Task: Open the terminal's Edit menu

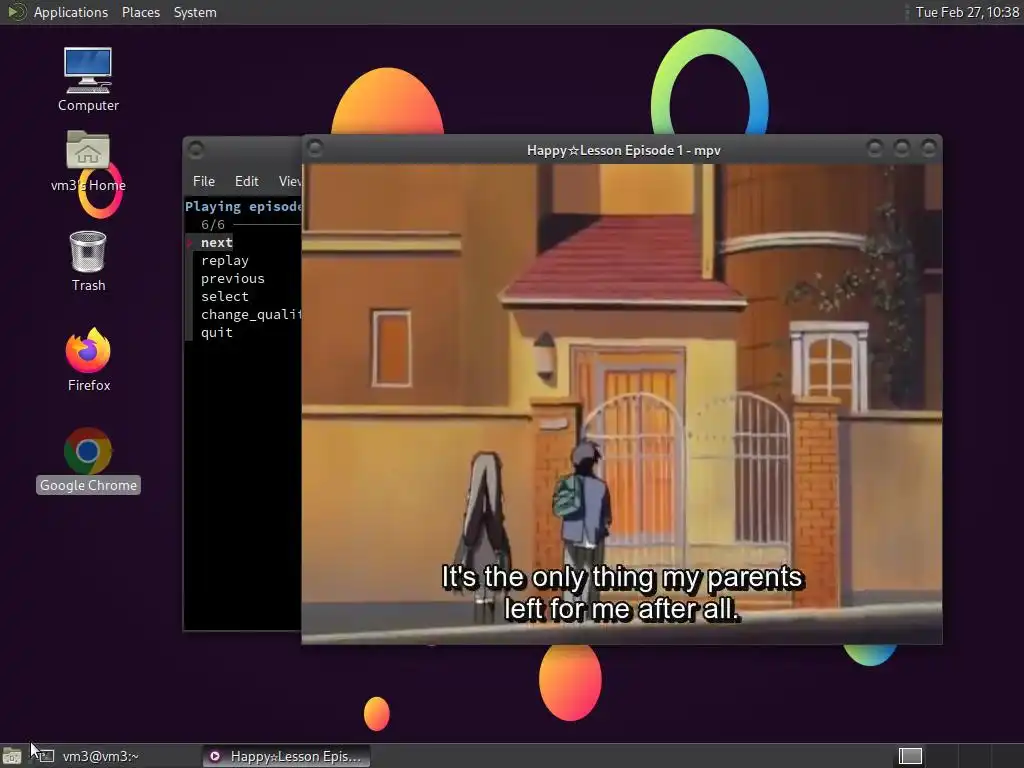Action: pos(246,181)
